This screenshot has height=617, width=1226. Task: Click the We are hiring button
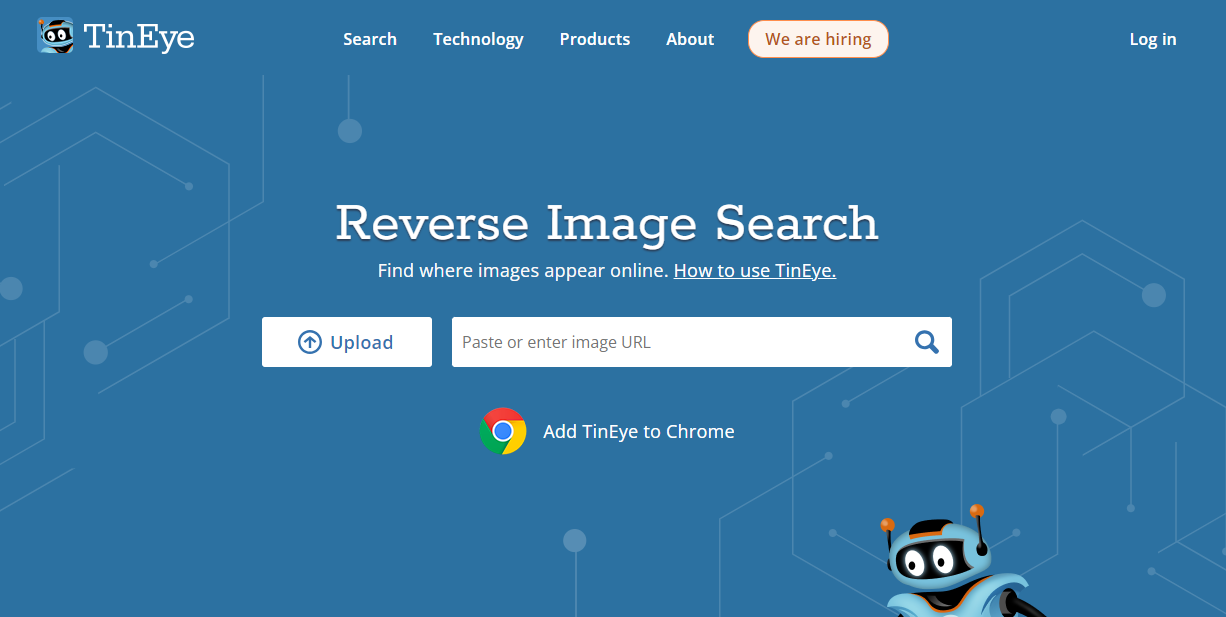818,39
